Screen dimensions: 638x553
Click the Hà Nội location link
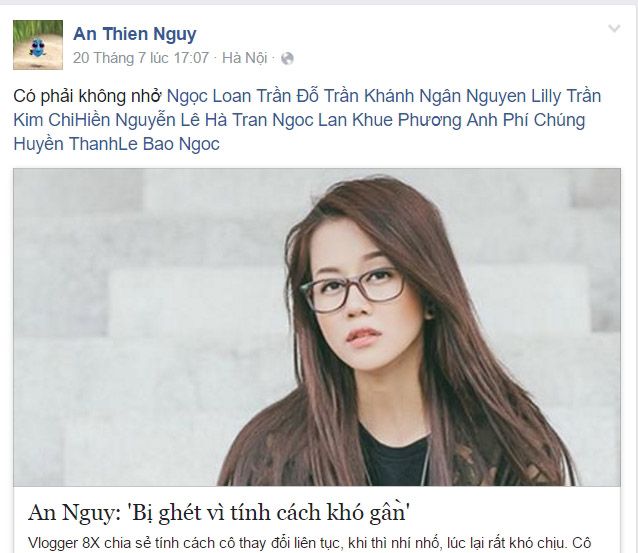[245, 58]
